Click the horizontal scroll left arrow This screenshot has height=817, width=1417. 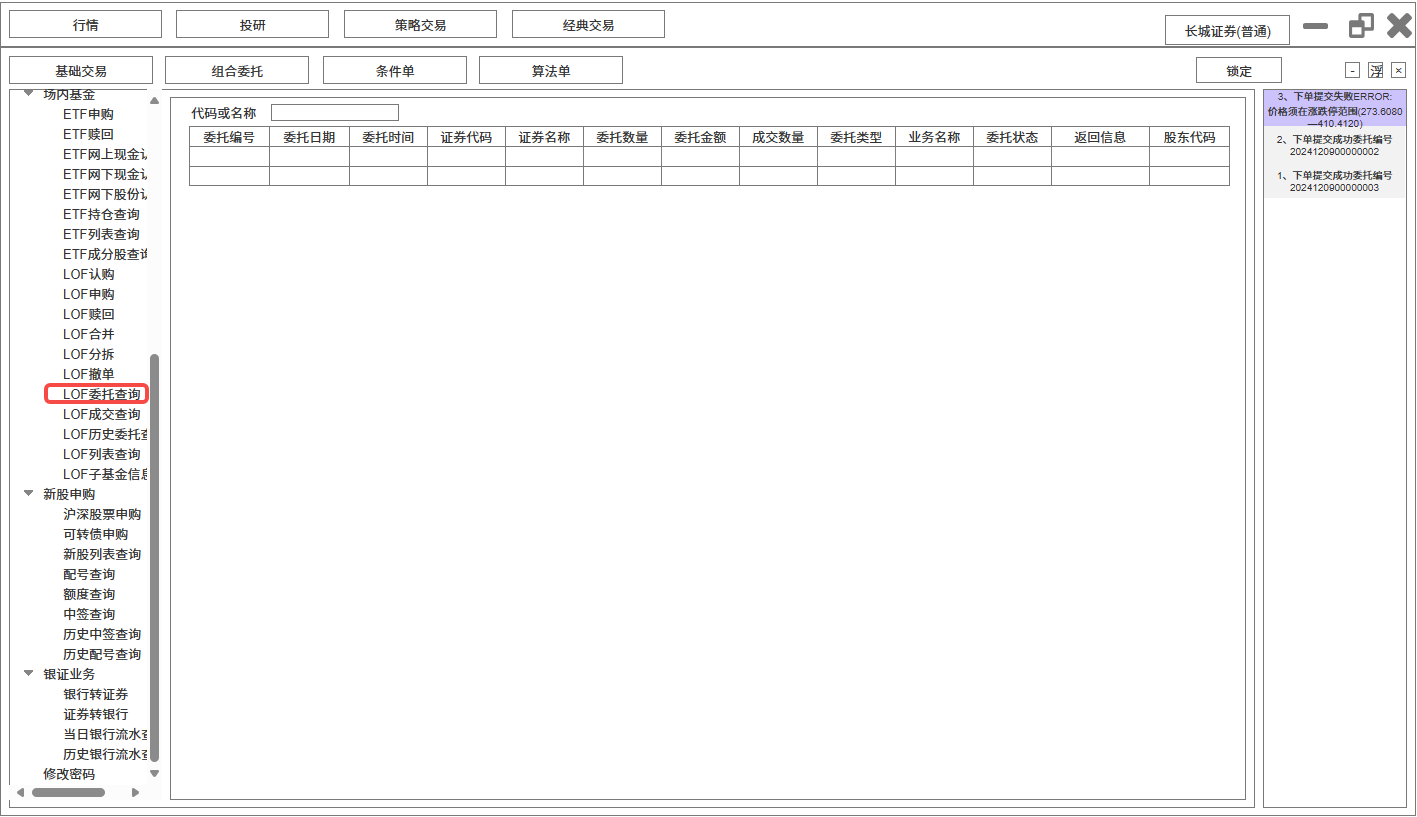pyautogui.click(x=20, y=792)
